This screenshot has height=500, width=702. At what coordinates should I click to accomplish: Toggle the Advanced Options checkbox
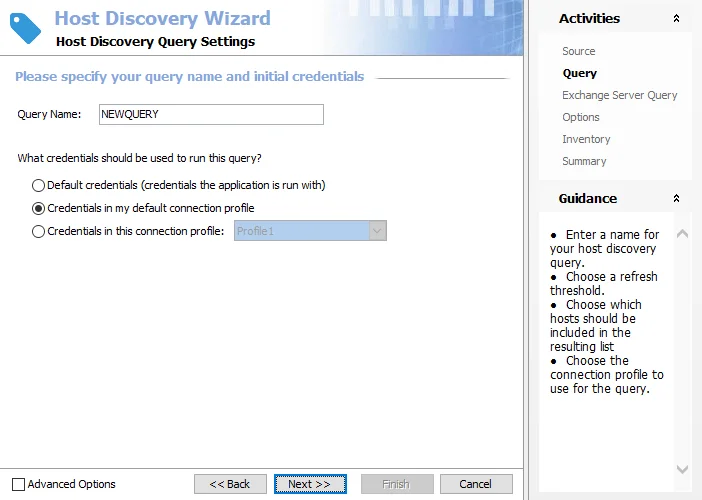click(18, 484)
